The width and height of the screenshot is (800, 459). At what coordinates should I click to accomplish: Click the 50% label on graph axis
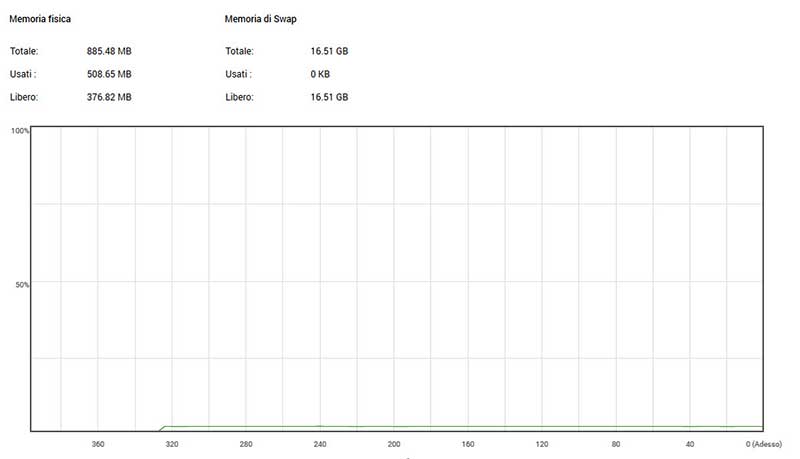point(21,284)
